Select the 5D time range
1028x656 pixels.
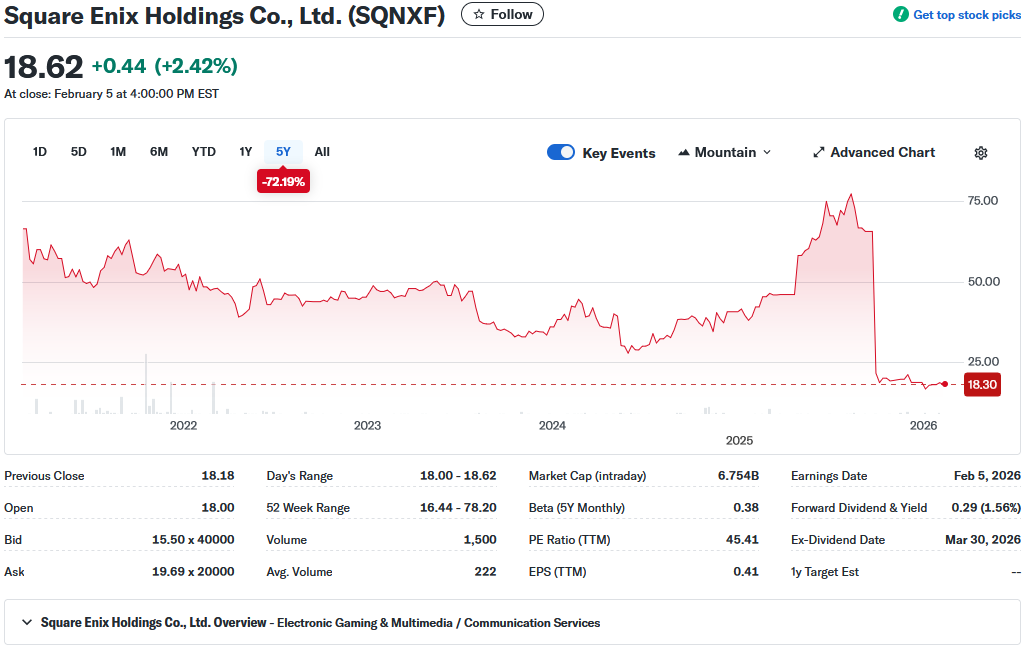click(78, 152)
